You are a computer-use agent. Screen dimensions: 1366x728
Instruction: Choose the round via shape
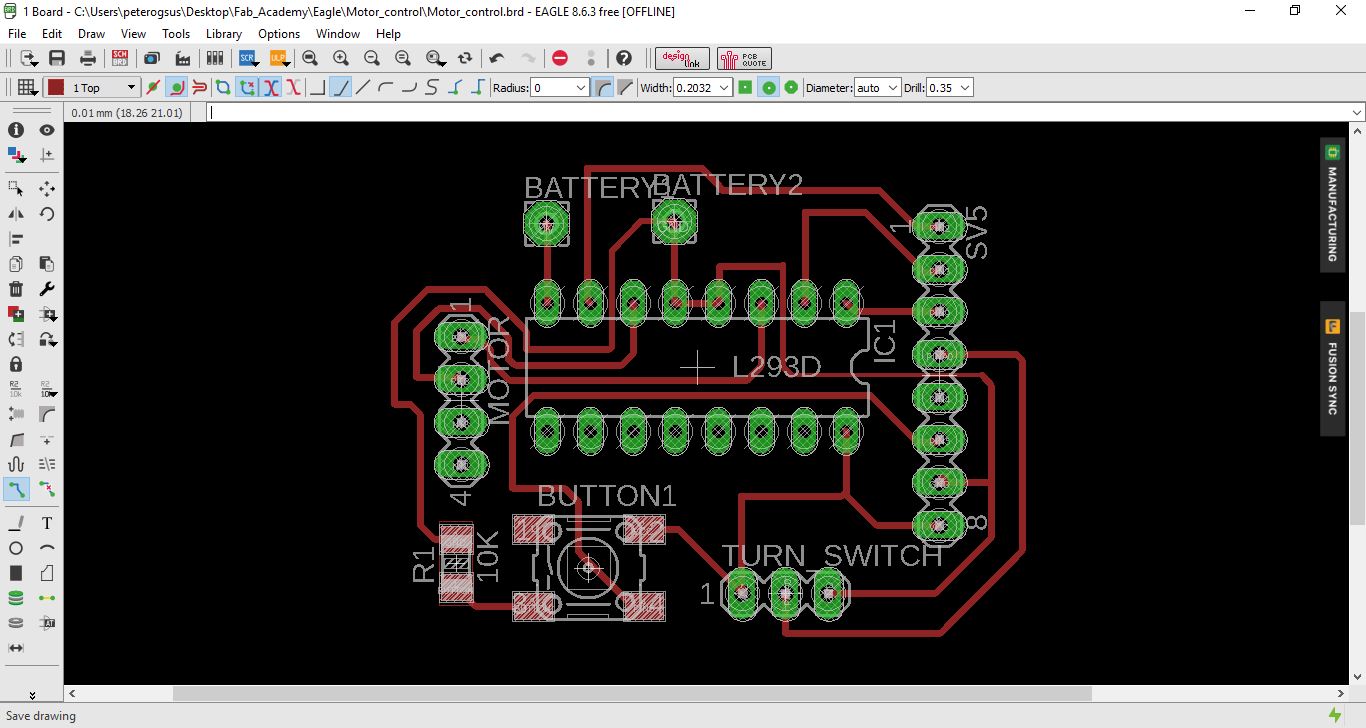[768, 87]
